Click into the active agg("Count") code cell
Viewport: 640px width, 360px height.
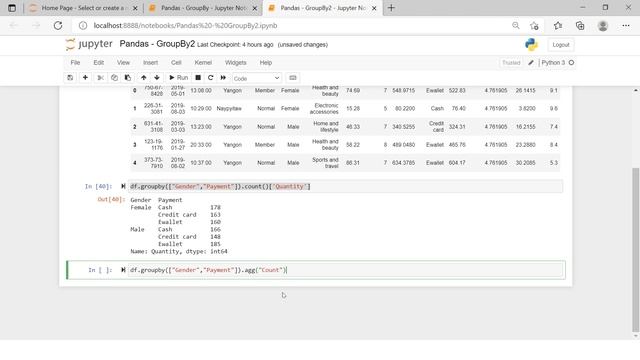point(345,270)
